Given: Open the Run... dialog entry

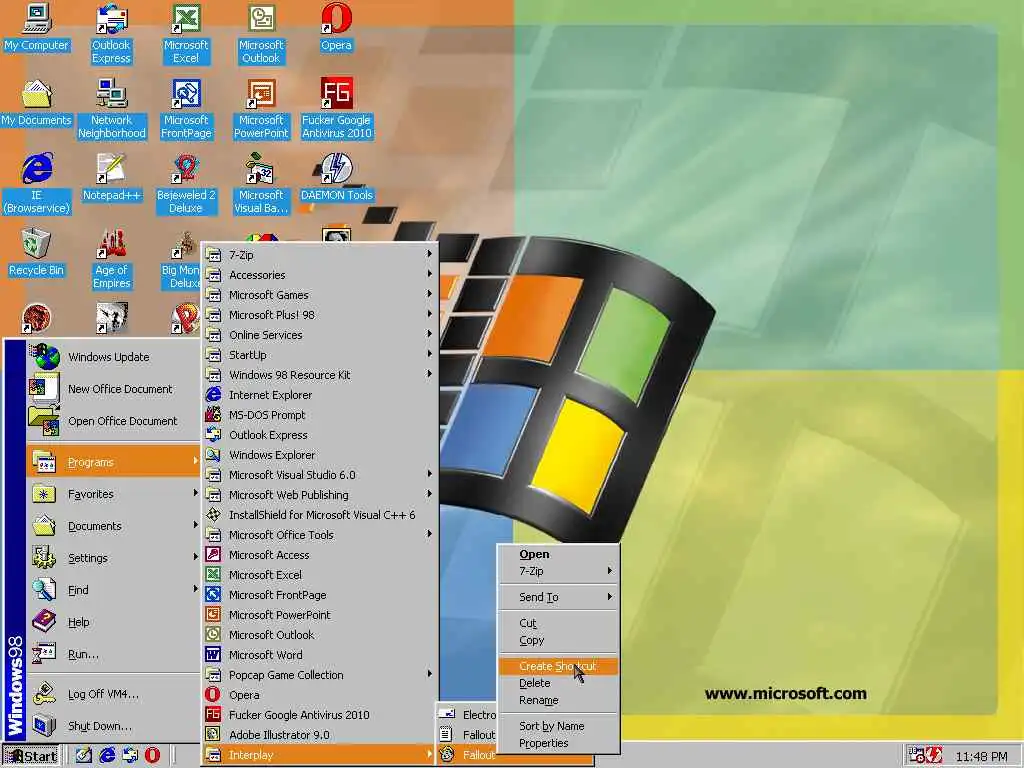Looking at the screenshot, I should tap(114, 654).
